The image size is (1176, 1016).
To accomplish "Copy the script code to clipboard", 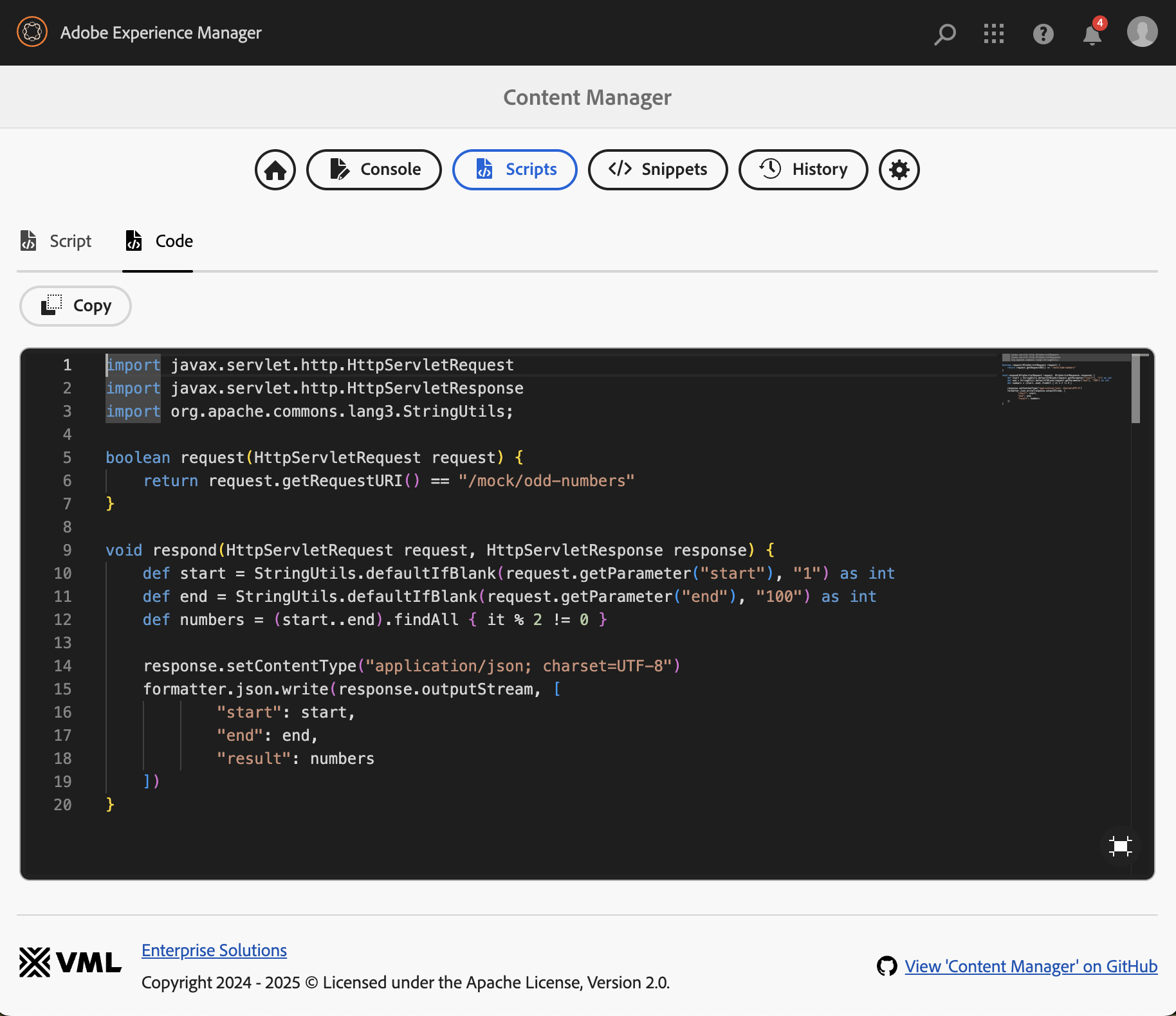I will pyautogui.click(x=75, y=306).
